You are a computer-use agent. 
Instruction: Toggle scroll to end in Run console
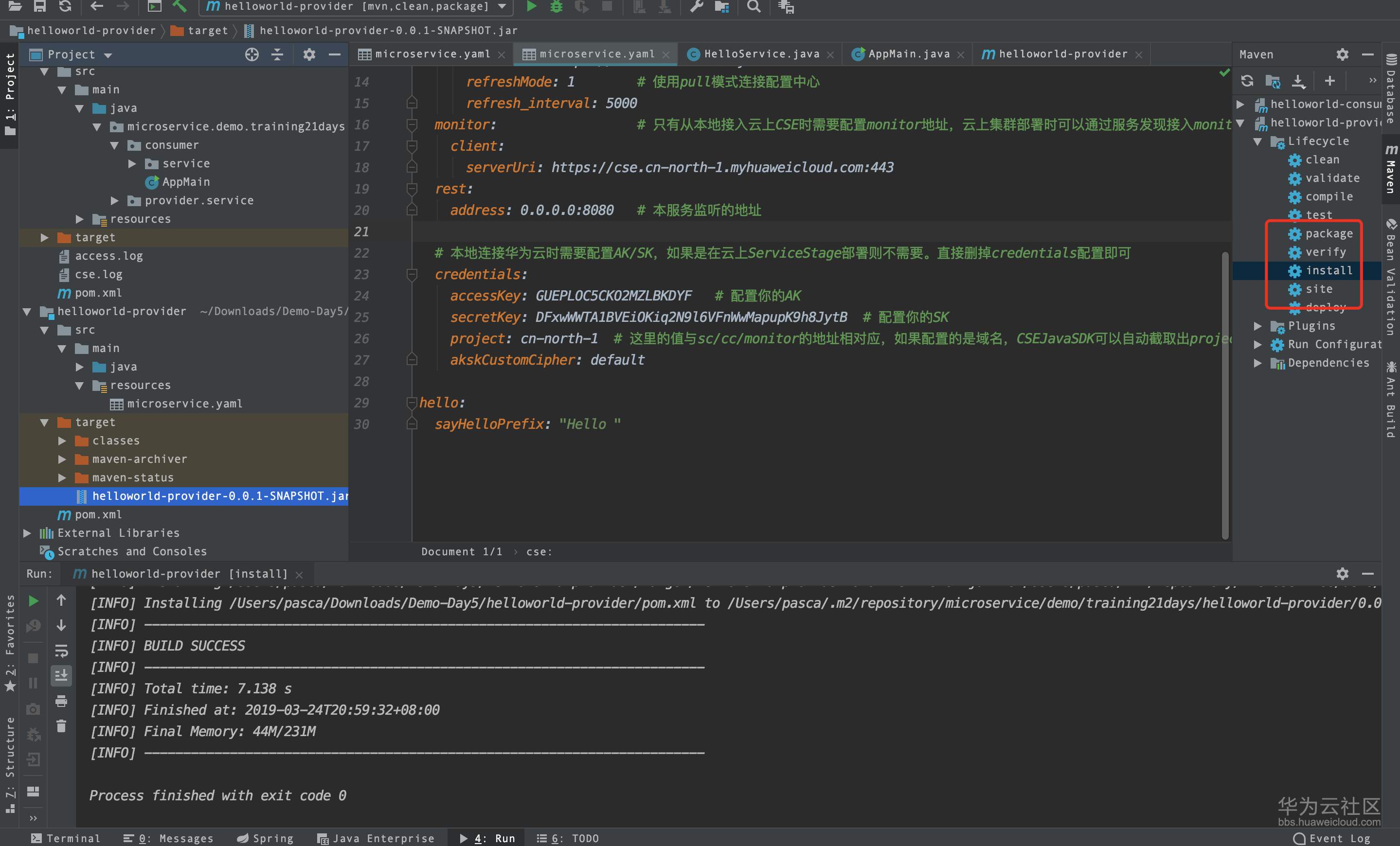coord(61,675)
